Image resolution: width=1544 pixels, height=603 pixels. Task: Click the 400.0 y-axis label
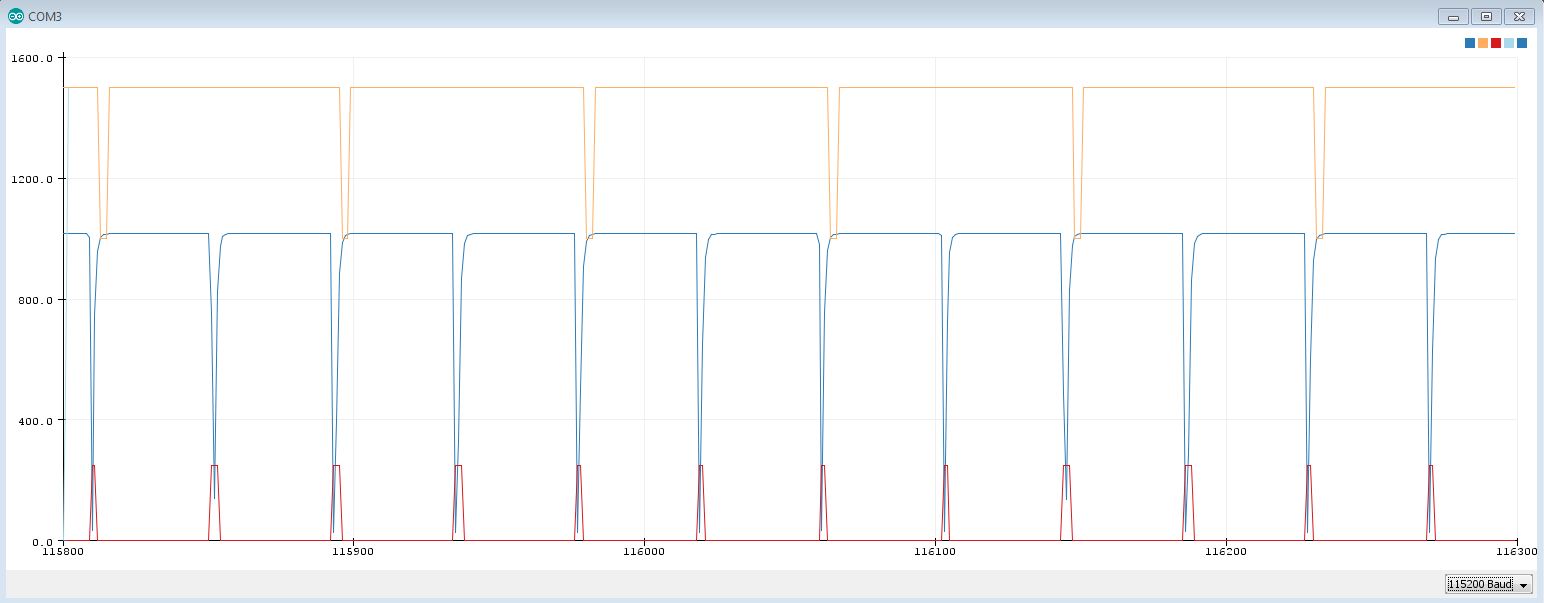pos(34,421)
